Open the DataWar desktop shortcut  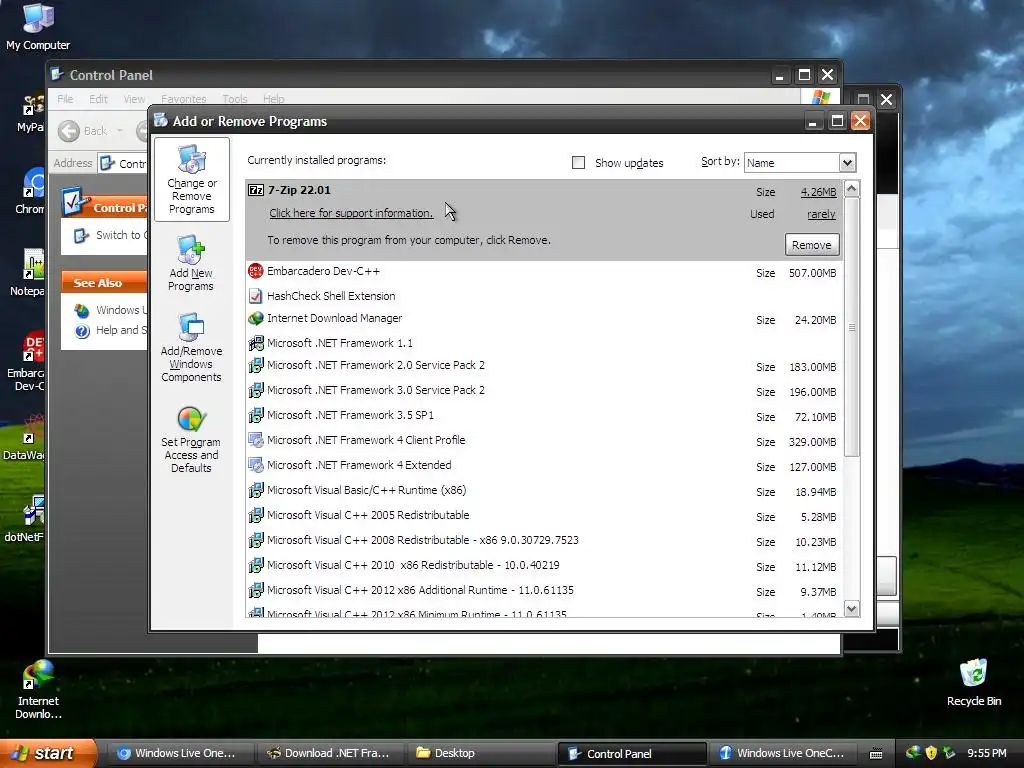tap(24, 438)
